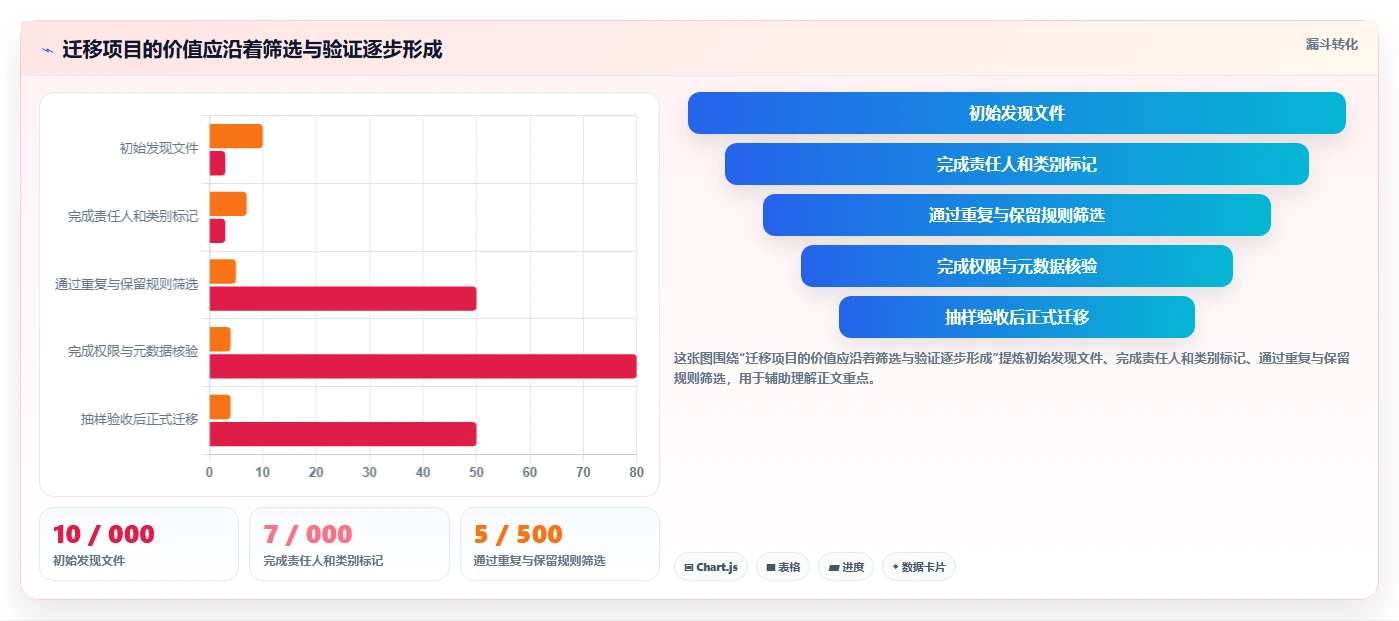Open the 7 / 000 完成责任人和类别标记 card
This screenshot has width=1399, height=621.
click(x=349, y=544)
